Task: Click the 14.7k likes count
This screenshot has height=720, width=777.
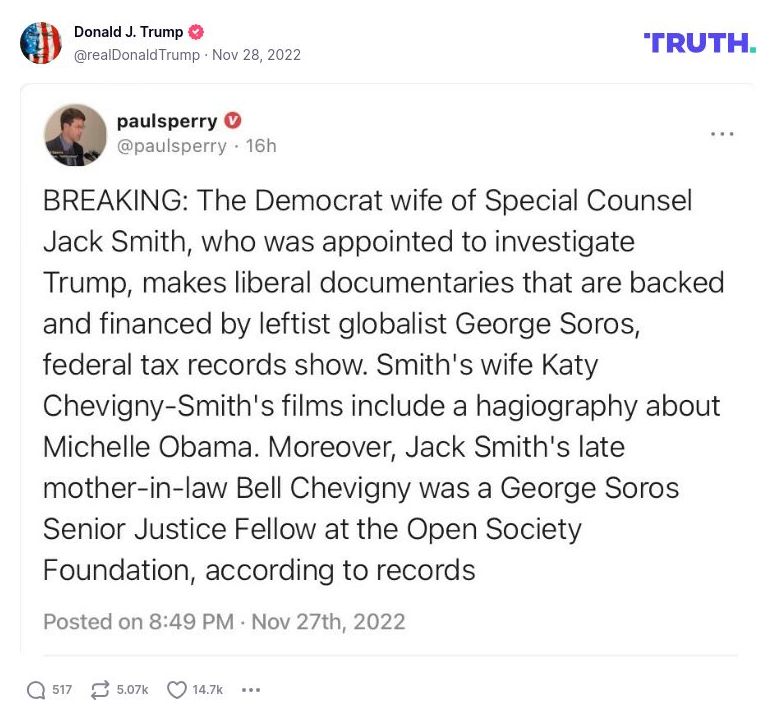Action: click(x=208, y=690)
